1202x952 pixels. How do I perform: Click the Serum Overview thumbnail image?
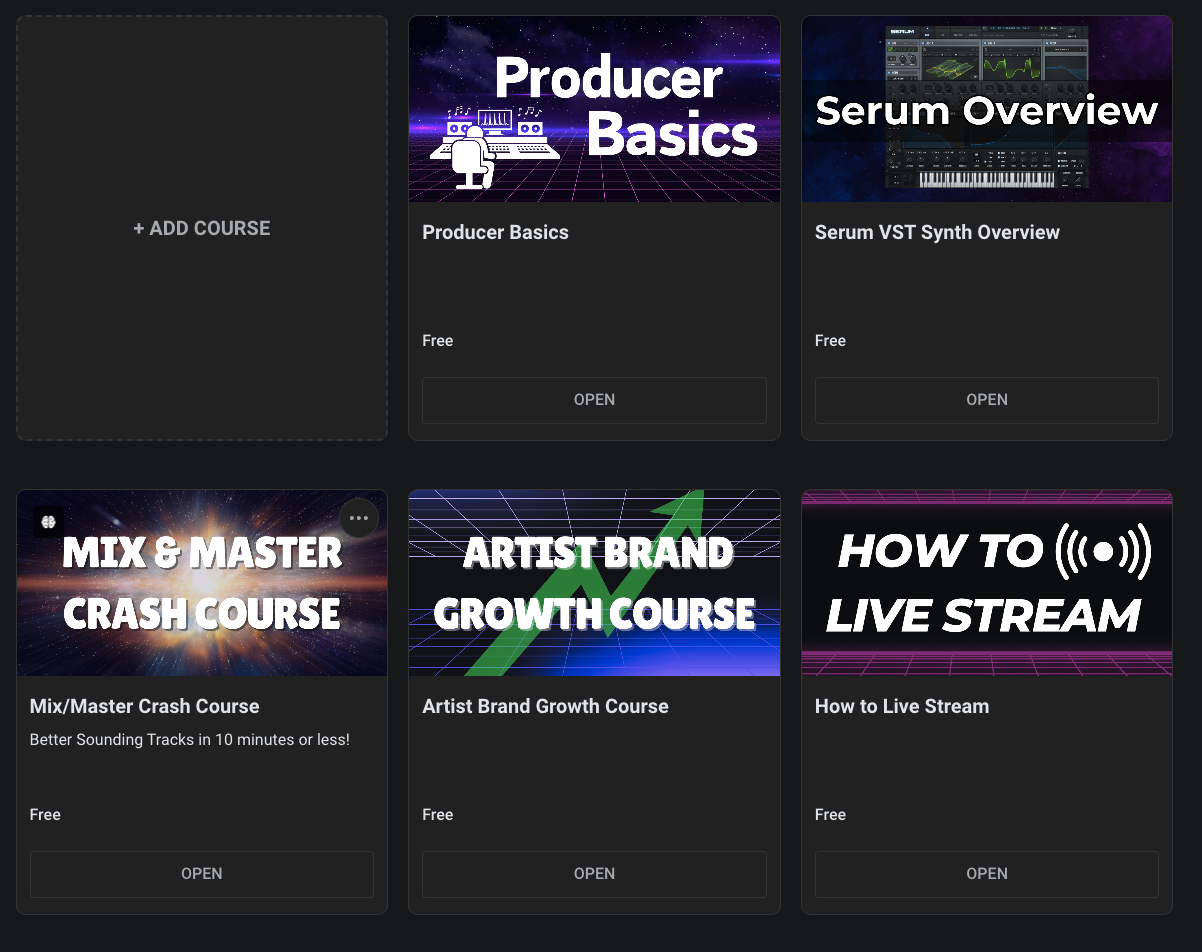(987, 109)
